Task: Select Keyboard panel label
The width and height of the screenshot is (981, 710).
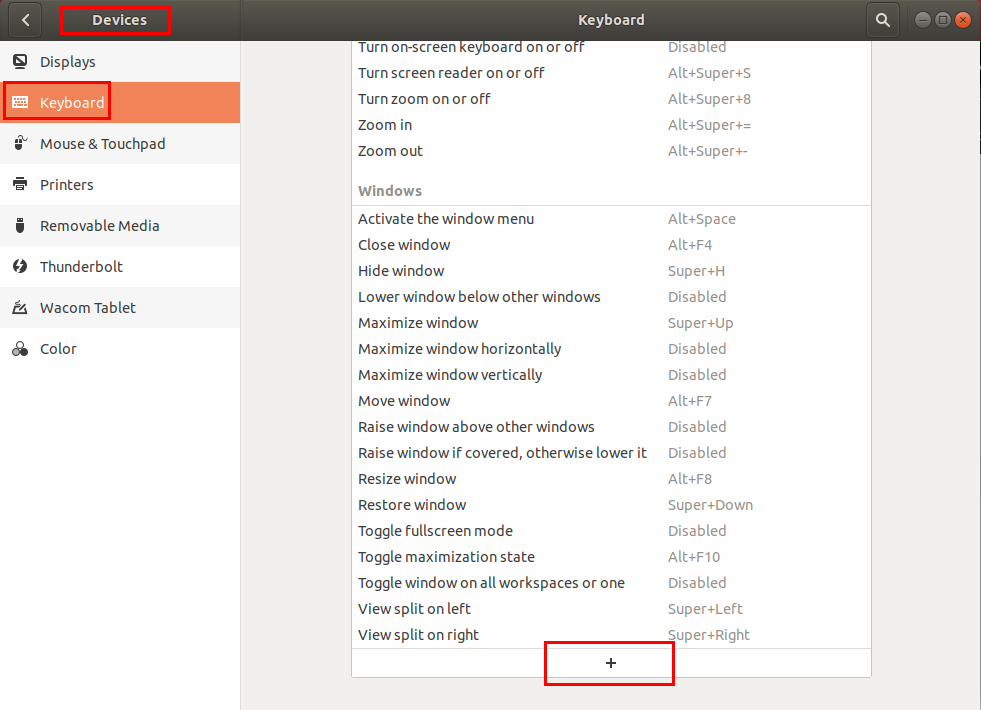Action: point(72,103)
